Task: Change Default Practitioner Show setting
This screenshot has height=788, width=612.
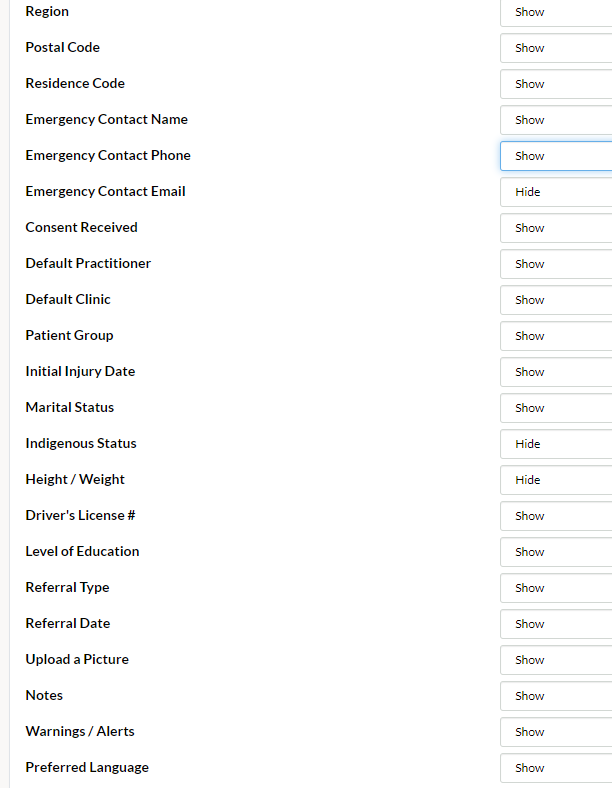Action: pyautogui.click(x=556, y=264)
